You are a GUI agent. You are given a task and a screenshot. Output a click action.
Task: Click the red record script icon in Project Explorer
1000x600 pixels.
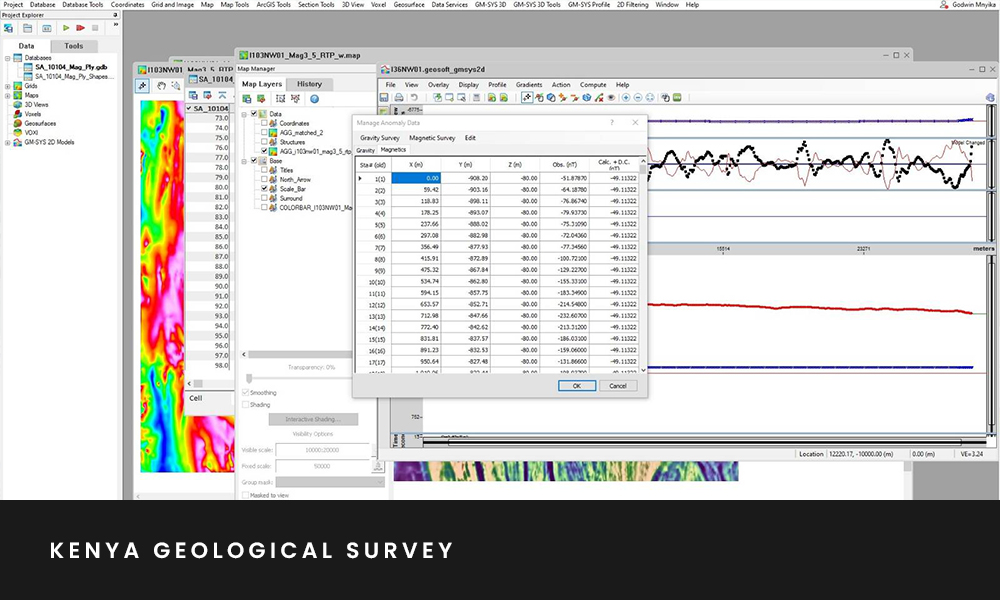(x=80, y=28)
